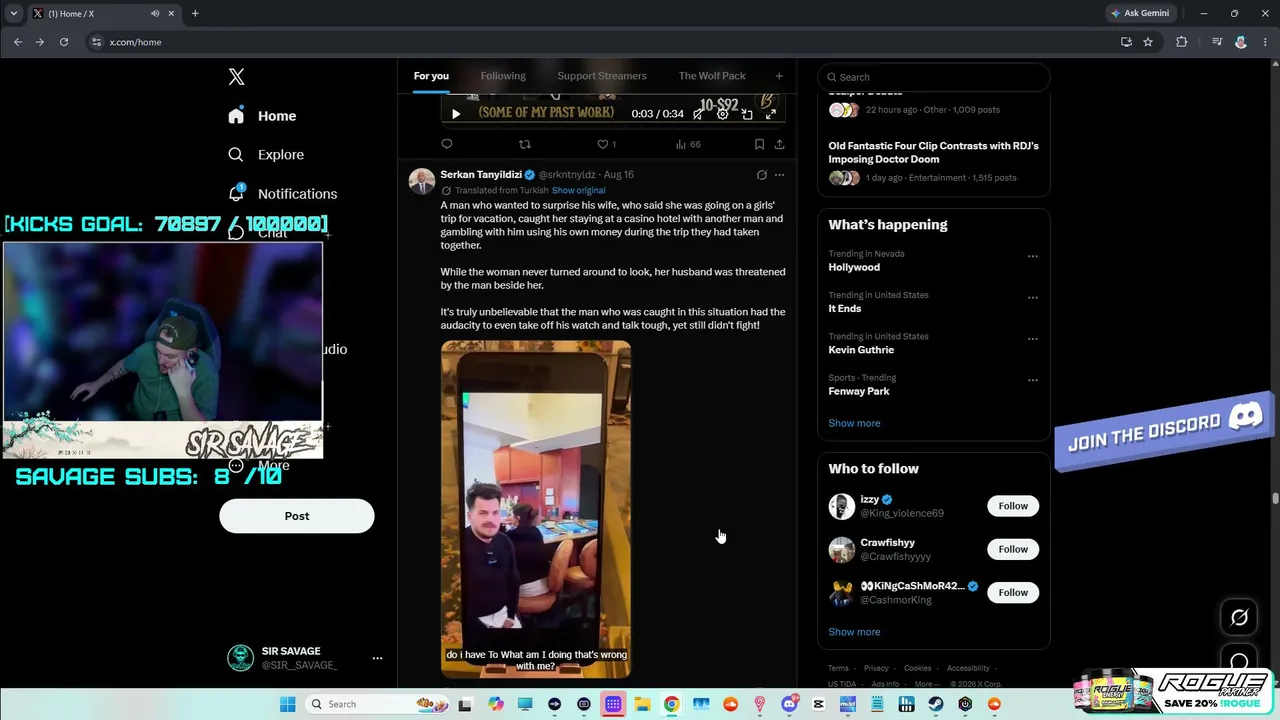This screenshot has width=1280, height=720.
Task: Unmute the video in the top post
Action: coord(698,114)
